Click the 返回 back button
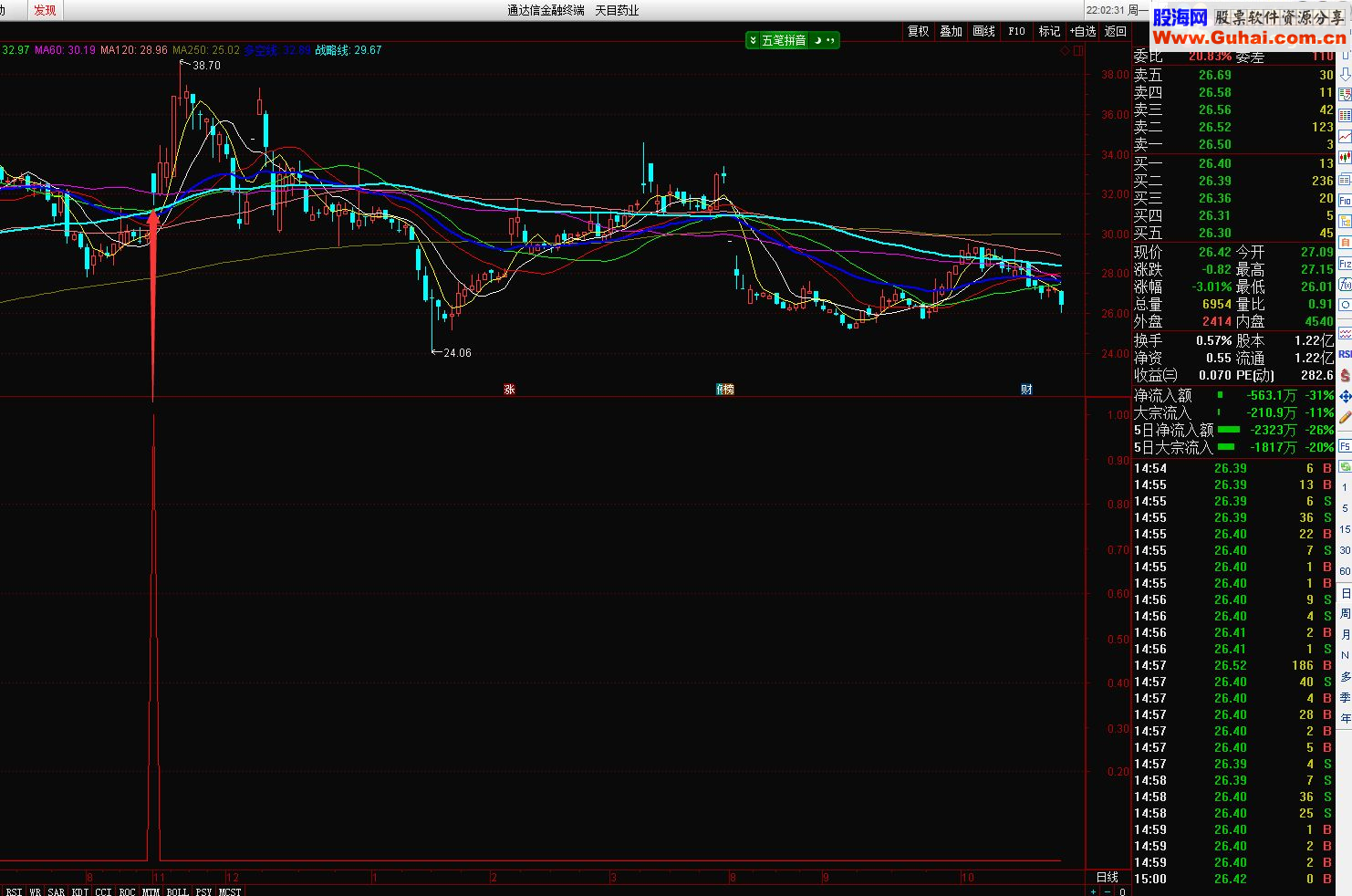Image resolution: width=1352 pixels, height=896 pixels. 1116,31
